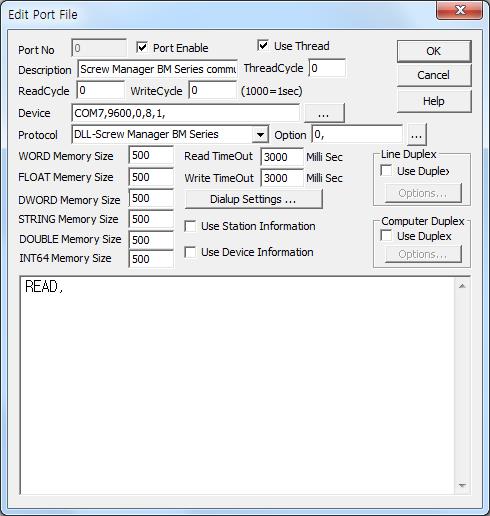Click the browse button next to Option field
The height and width of the screenshot is (516, 490).
click(416, 135)
